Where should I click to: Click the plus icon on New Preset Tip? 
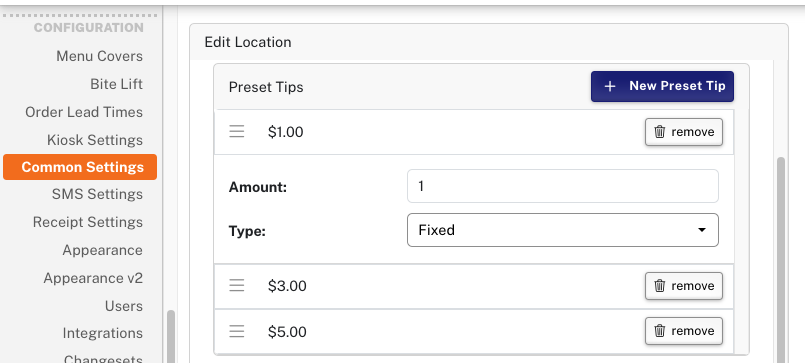coord(610,86)
